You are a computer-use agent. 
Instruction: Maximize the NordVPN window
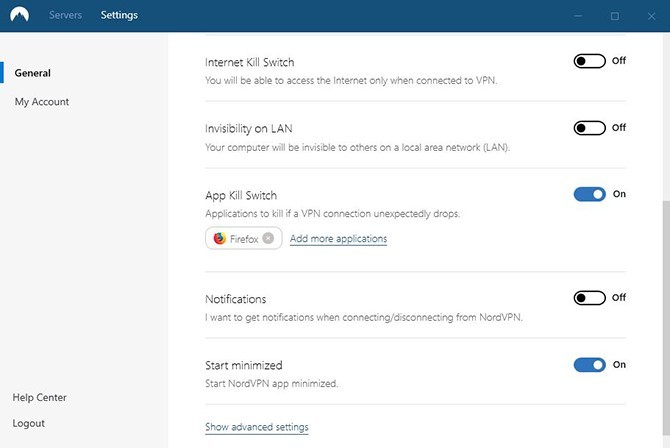[x=614, y=16]
